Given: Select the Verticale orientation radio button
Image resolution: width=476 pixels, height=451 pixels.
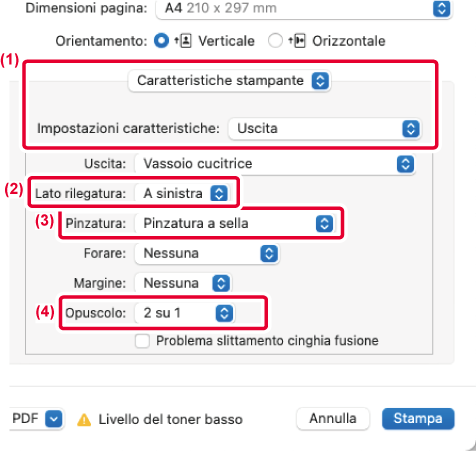Looking at the screenshot, I should click(x=161, y=41).
